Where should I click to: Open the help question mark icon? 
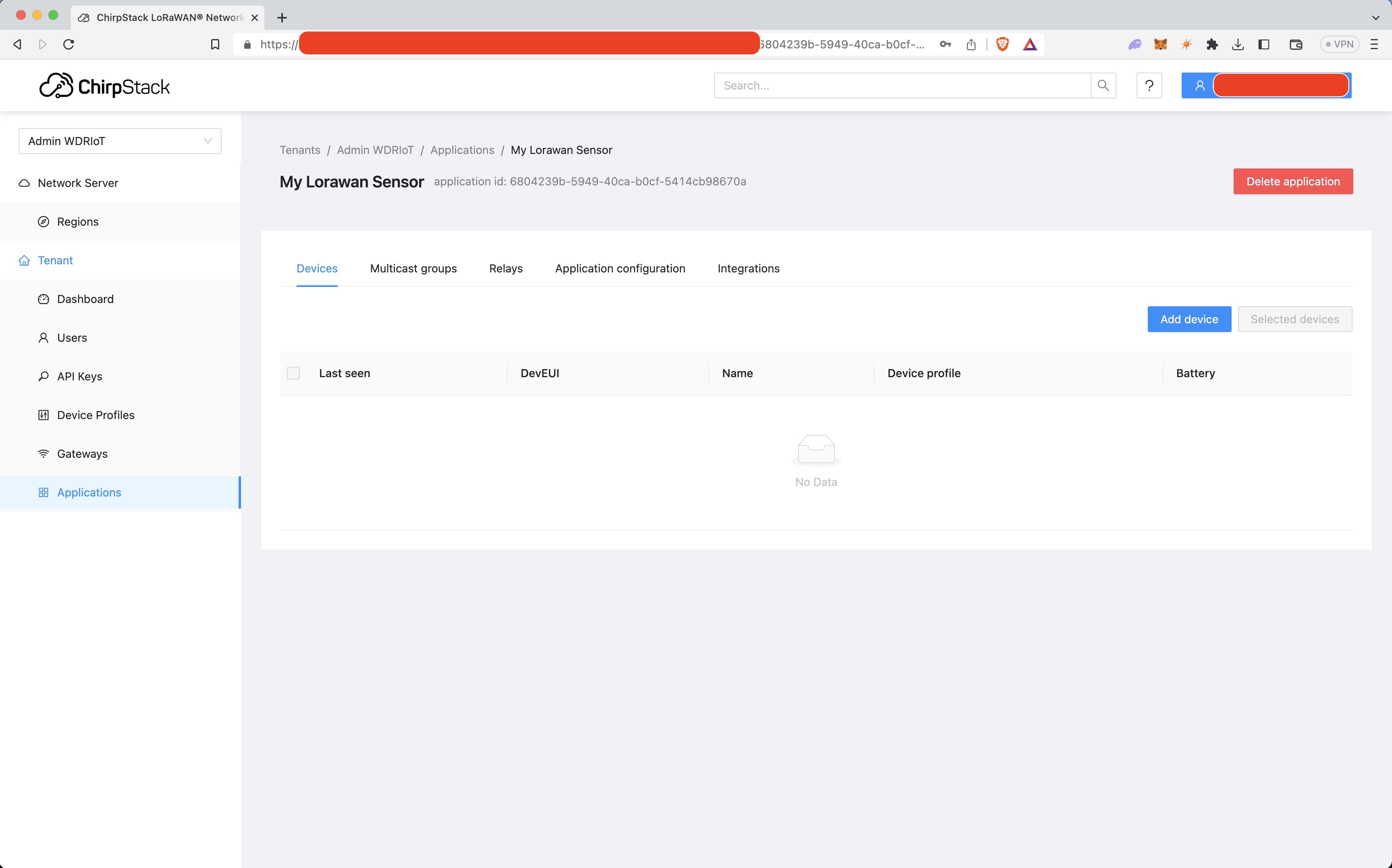point(1149,85)
